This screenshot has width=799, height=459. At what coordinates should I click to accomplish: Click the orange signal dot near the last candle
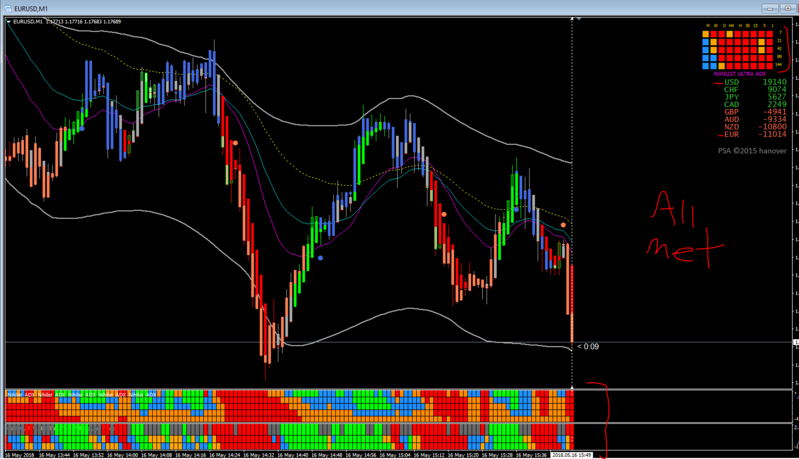563,225
